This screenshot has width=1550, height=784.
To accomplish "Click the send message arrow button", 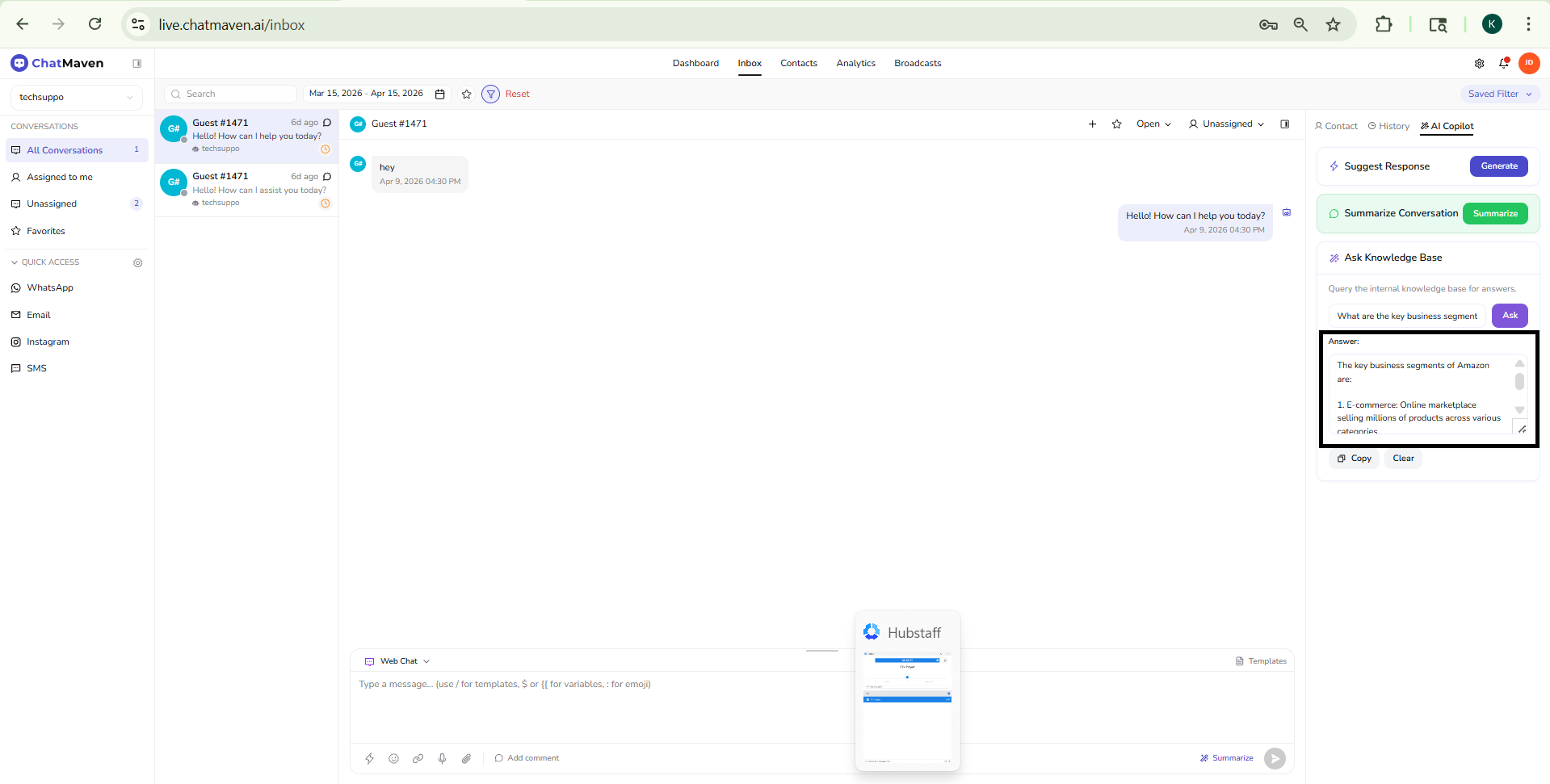I will coord(1275,758).
